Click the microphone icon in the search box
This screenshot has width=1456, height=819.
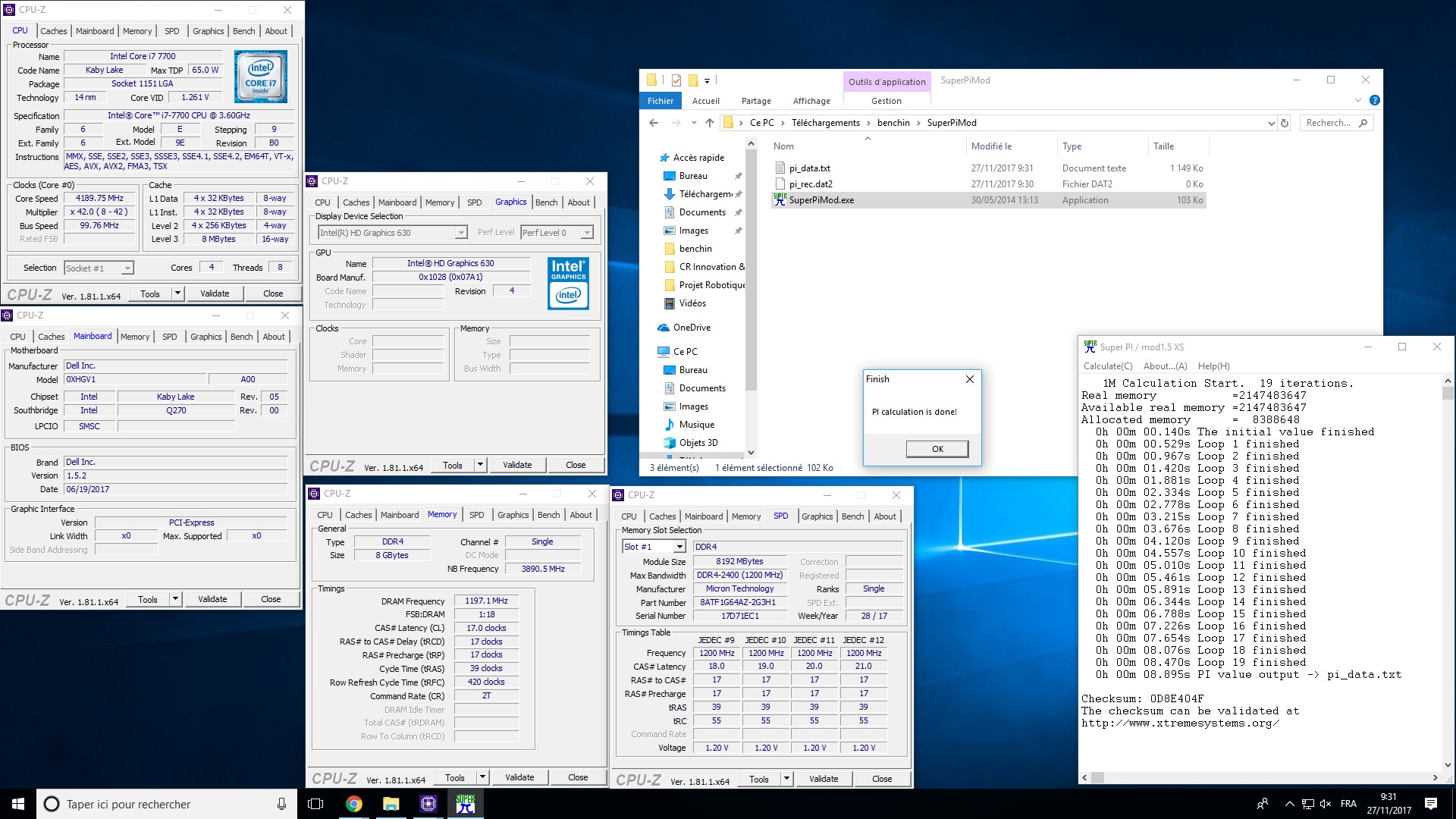[281, 804]
